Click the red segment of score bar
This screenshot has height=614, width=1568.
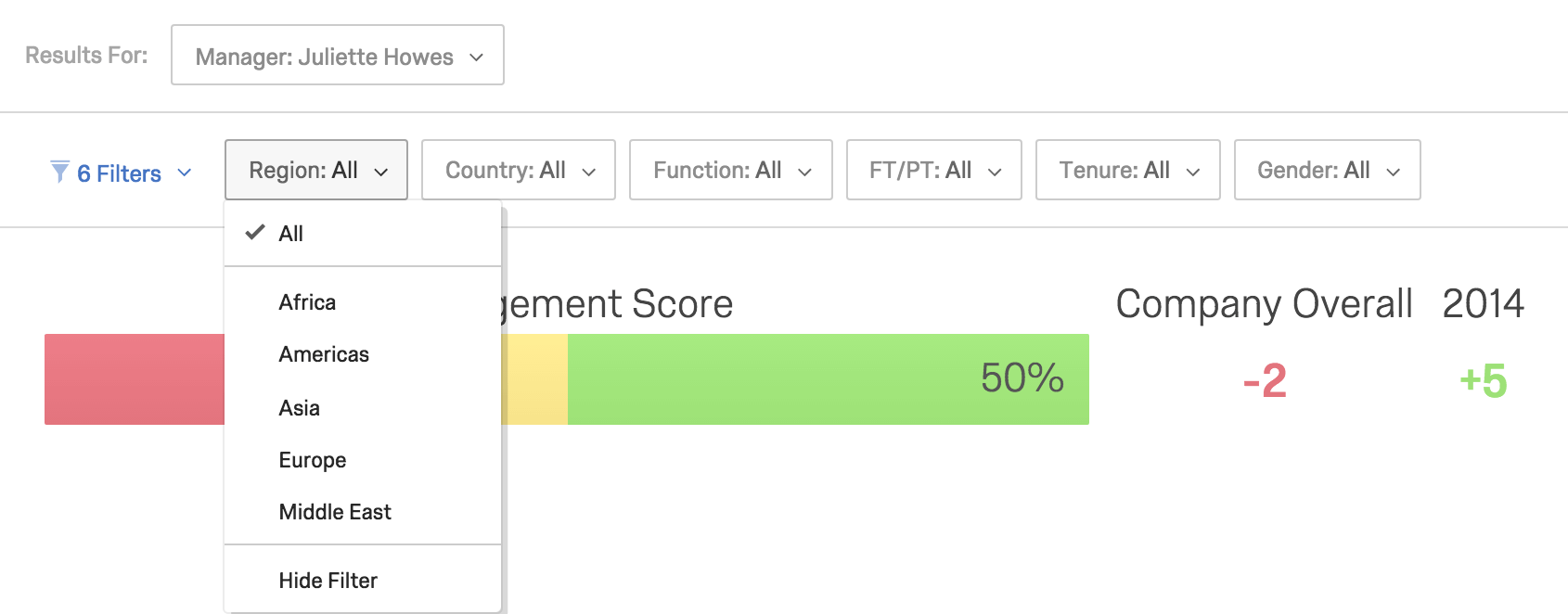point(135,379)
